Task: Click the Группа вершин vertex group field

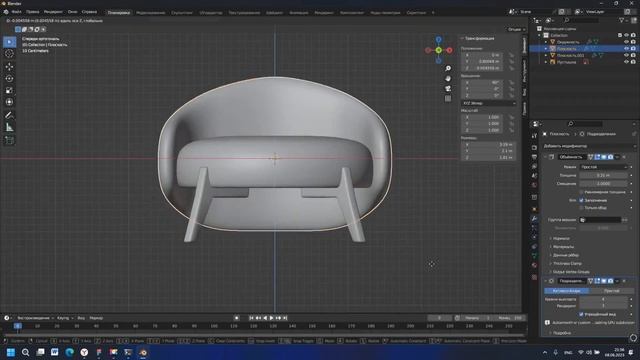Action: click(600, 220)
